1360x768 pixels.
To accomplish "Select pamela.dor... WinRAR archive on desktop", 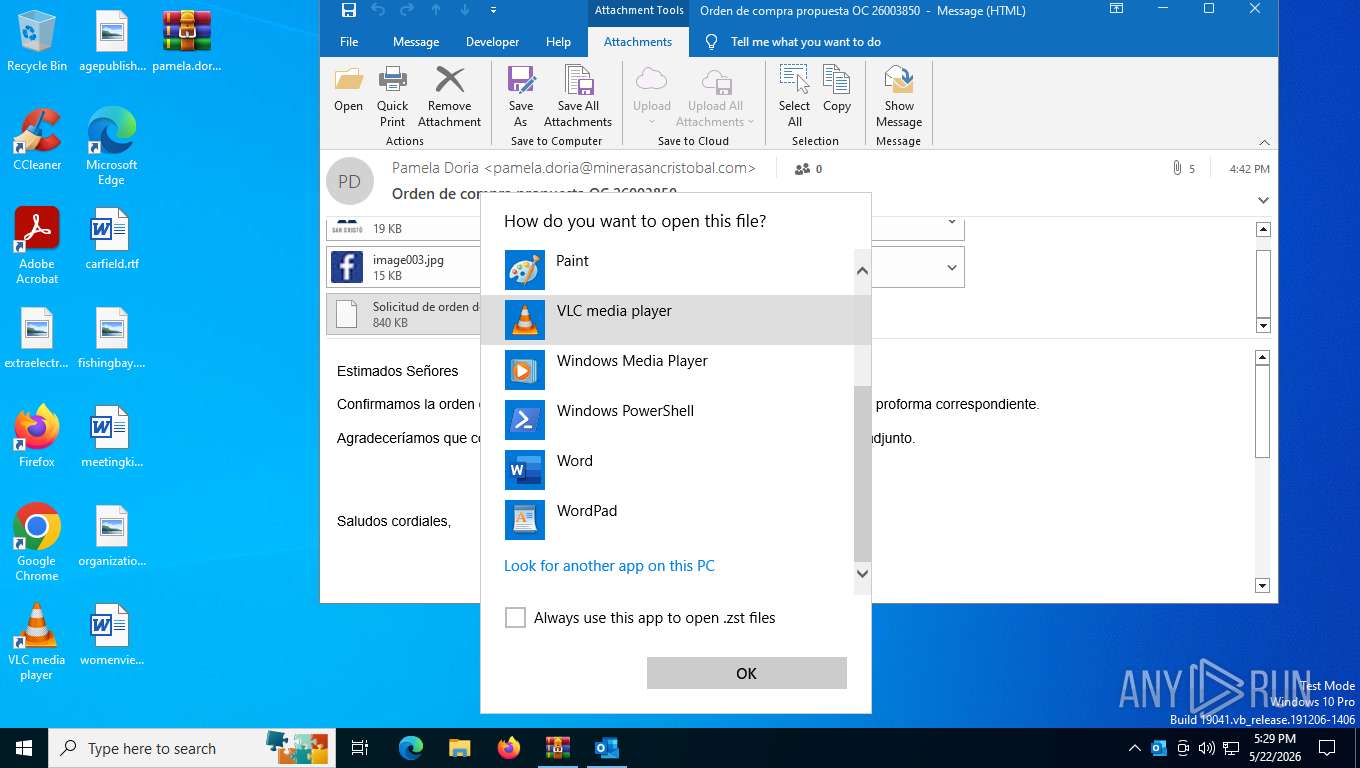I will tap(187, 42).
